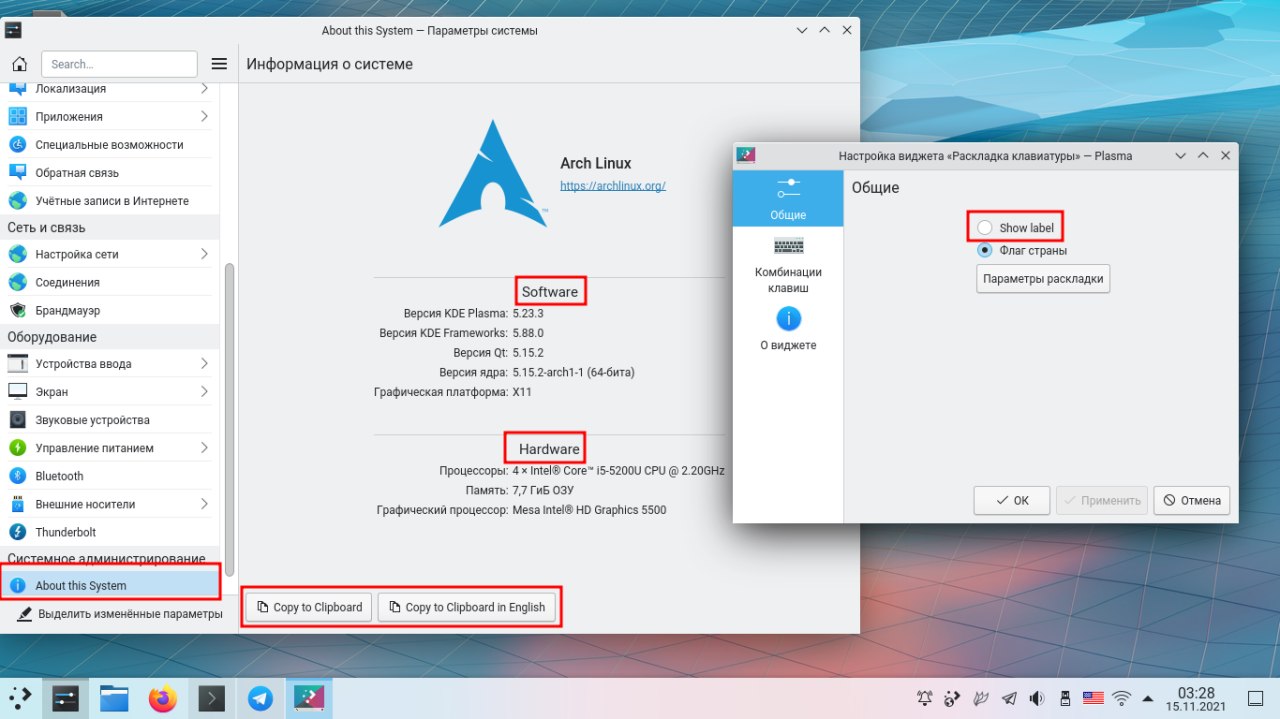The width and height of the screenshot is (1280, 719).
Task: Click System Settings icon in taskbar
Action: tap(66, 698)
